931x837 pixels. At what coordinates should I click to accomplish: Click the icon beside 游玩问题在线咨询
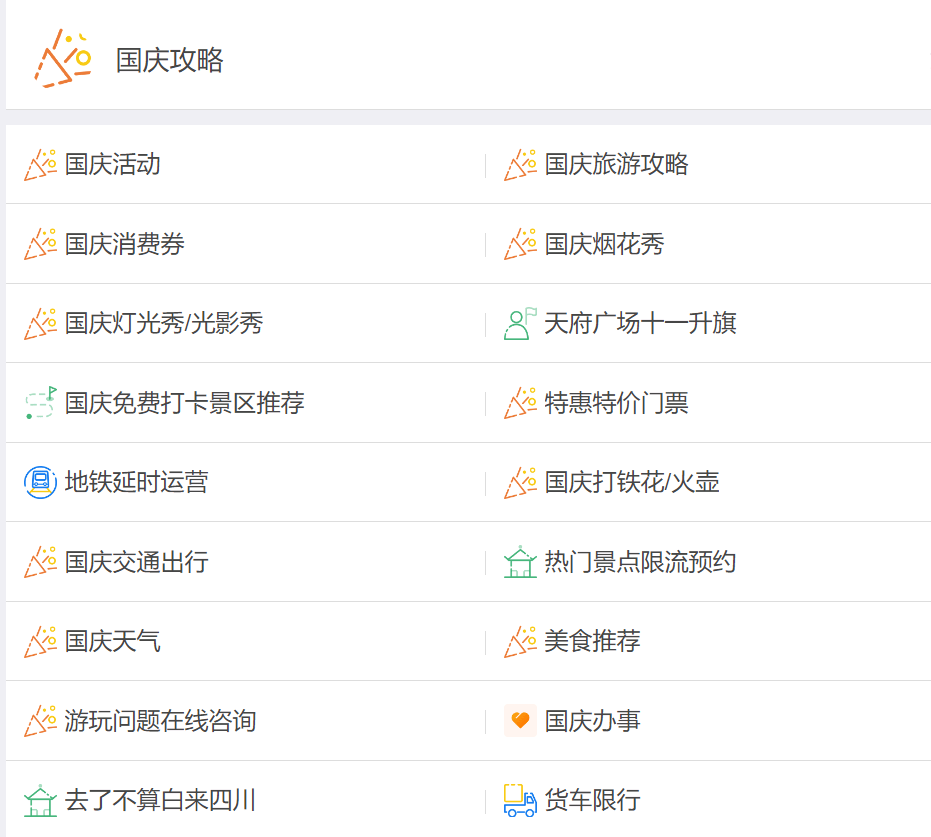click(x=40, y=721)
